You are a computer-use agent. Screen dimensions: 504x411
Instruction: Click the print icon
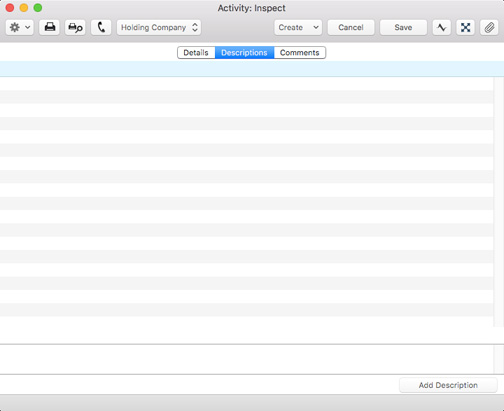click(x=50, y=27)
